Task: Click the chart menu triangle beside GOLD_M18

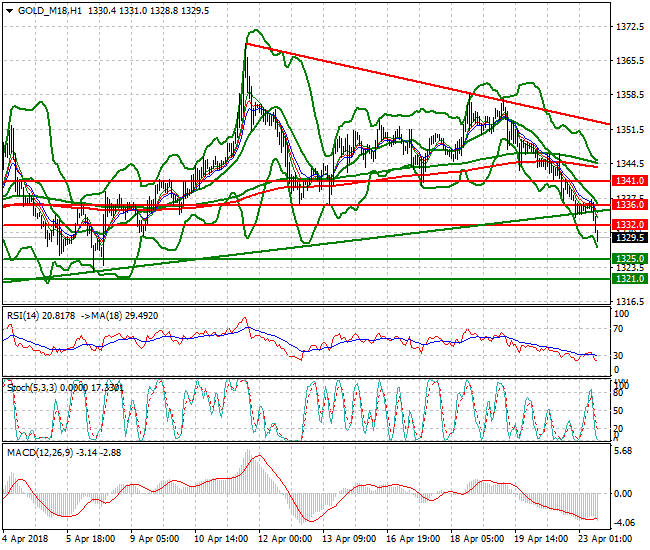Action: 10,11
